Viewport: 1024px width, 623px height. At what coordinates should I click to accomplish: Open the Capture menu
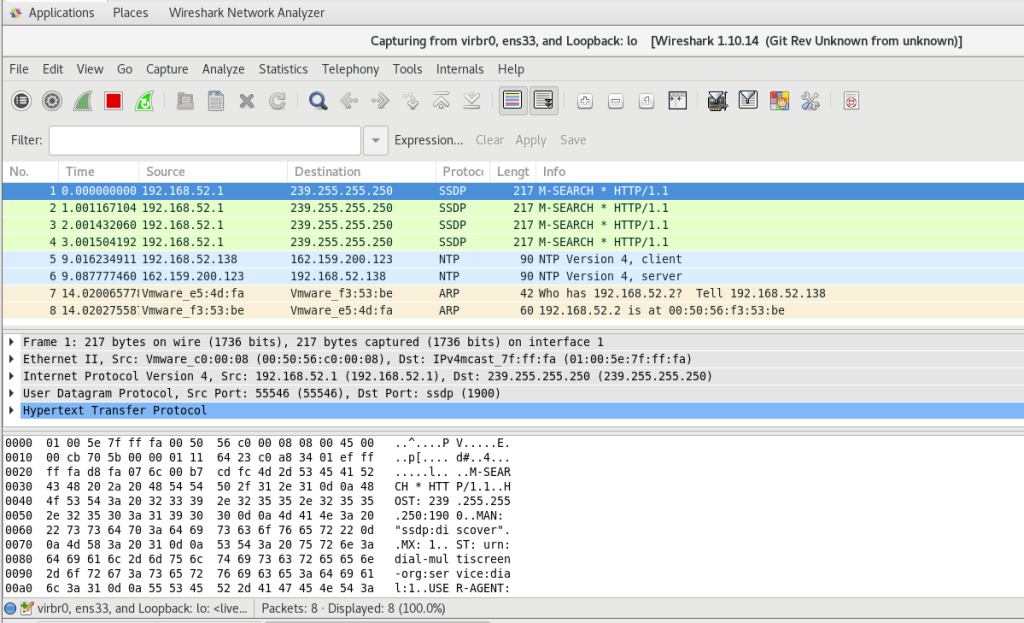point(167,69)
